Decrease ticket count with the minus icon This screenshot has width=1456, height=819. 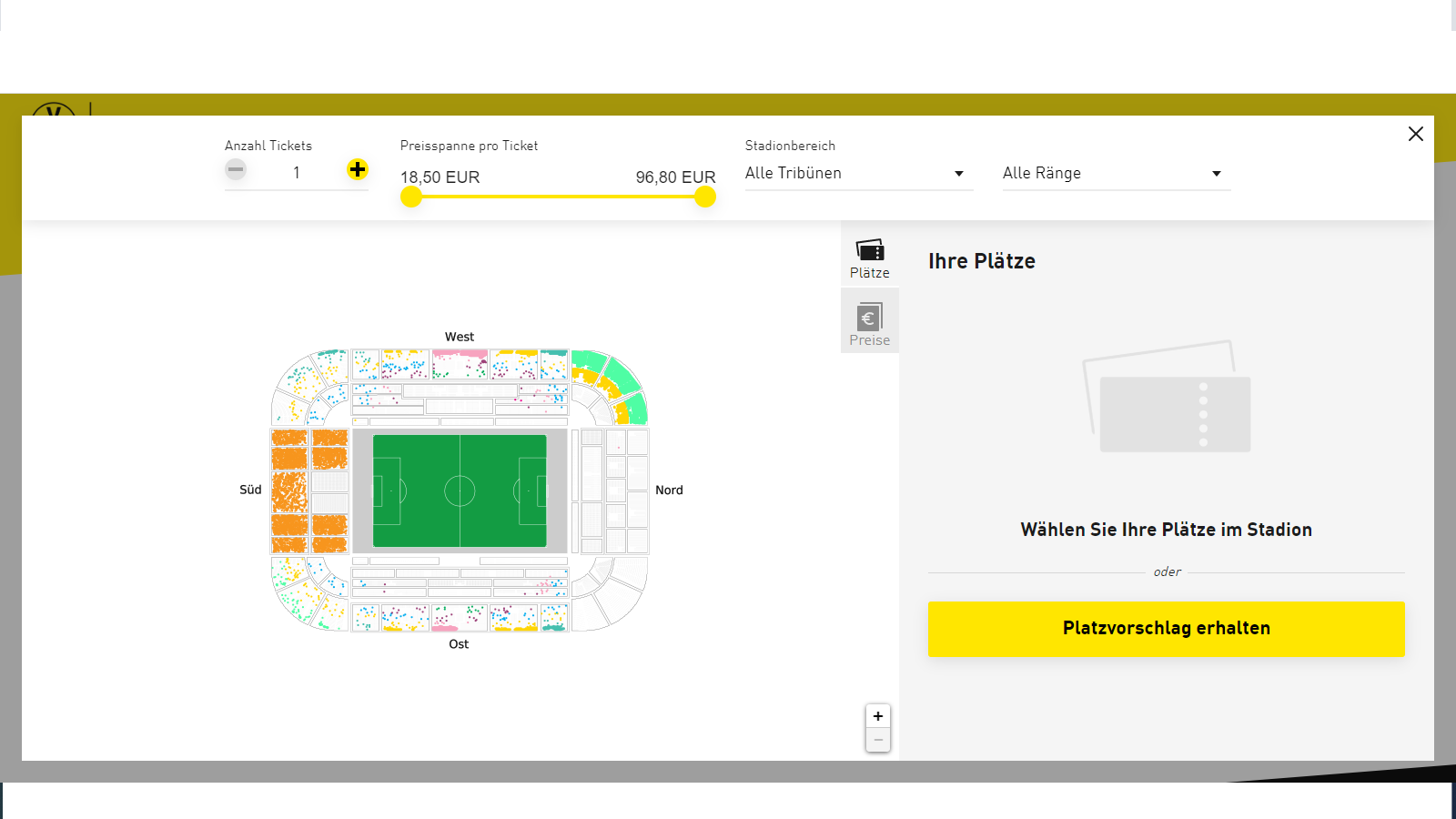(236, 169)
